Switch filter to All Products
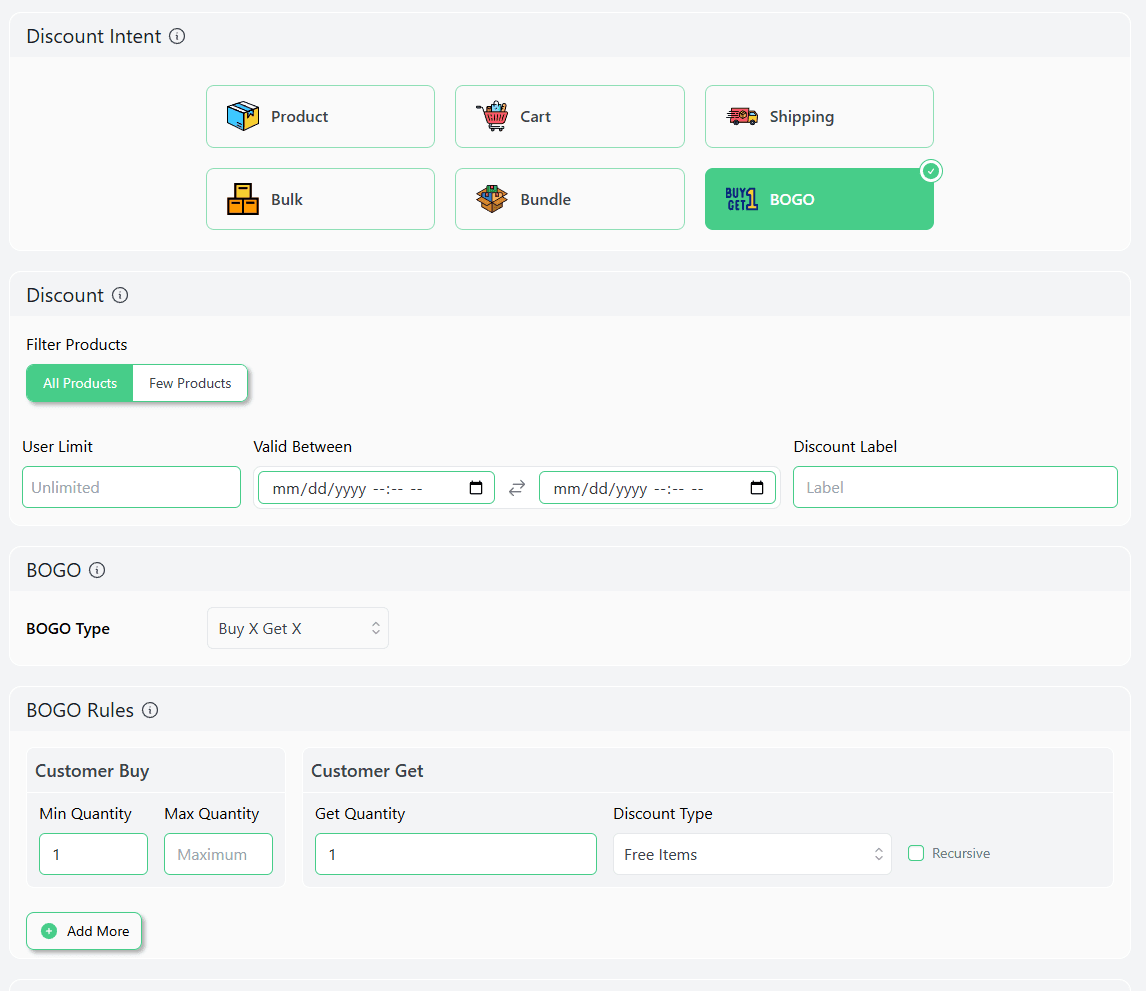Screen dimensions: 1146x991 [80, 383]
